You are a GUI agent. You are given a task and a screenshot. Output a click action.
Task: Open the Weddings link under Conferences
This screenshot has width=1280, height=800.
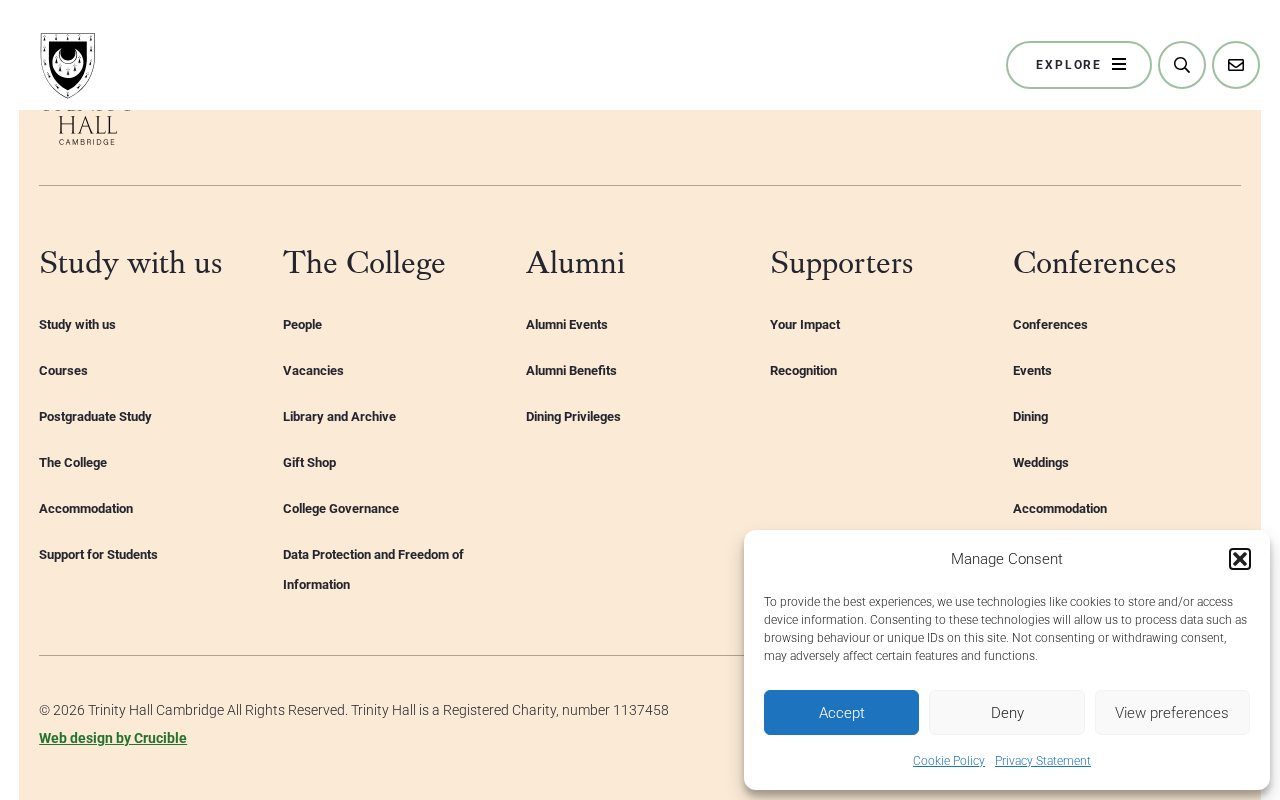1041,463
